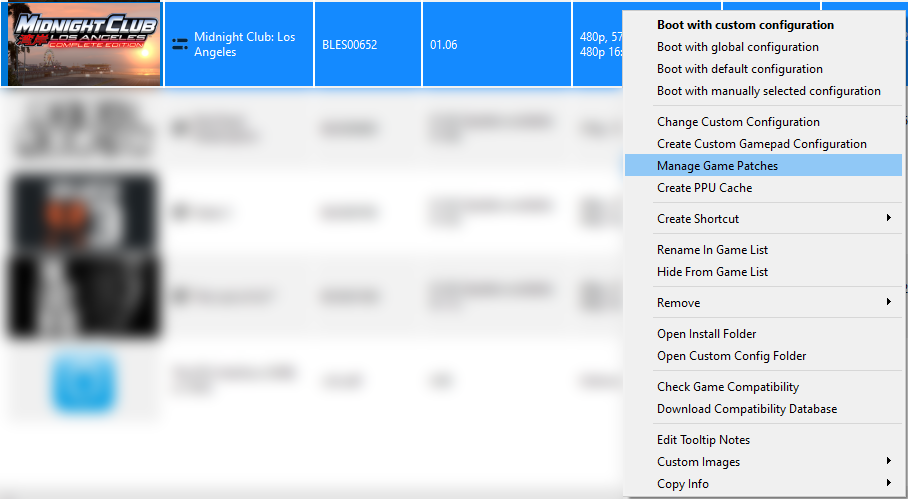Select the Midnight Club Los Angeles cover thumbnail

(x=84, y=44)
